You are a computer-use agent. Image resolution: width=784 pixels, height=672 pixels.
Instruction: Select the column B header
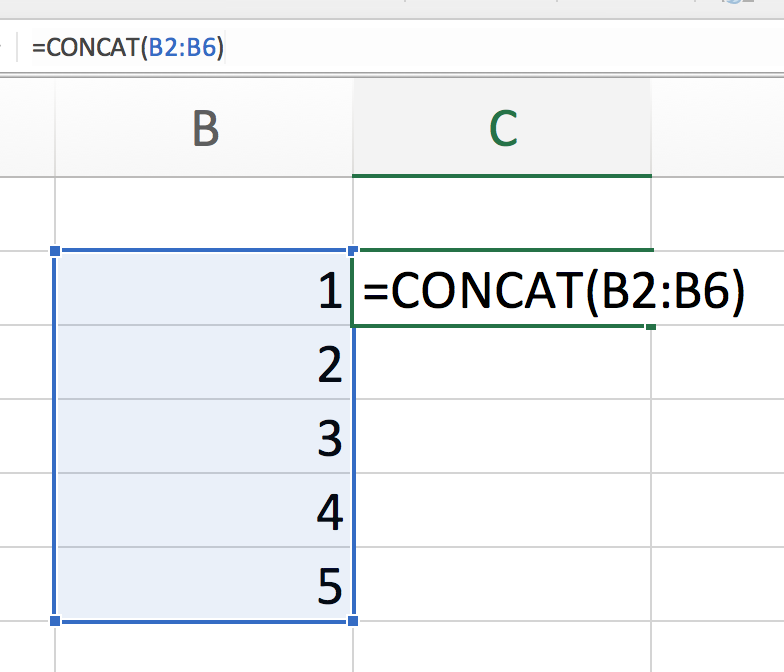point(204,128)
